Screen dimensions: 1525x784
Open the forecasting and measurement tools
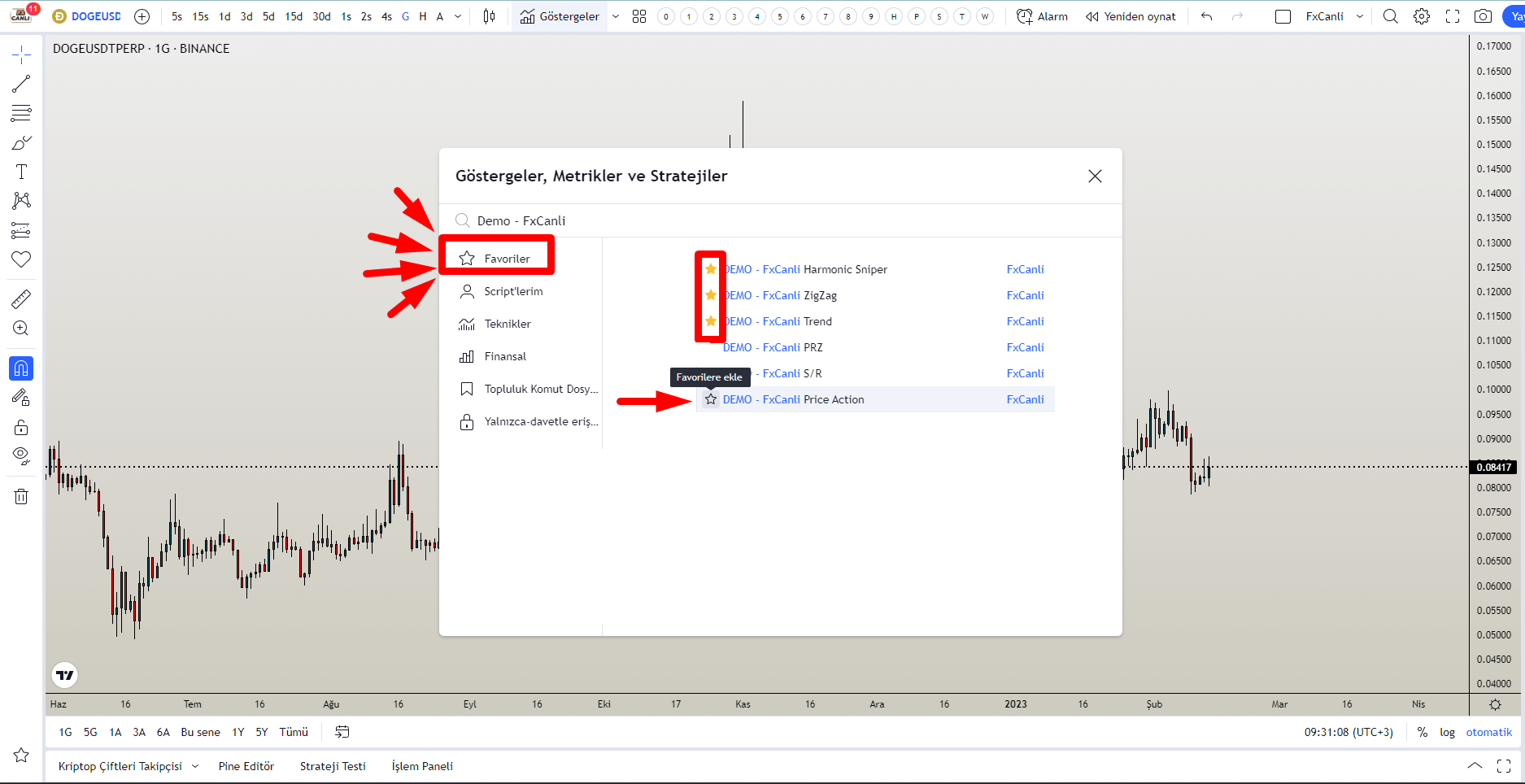click(x=21, y=230)
